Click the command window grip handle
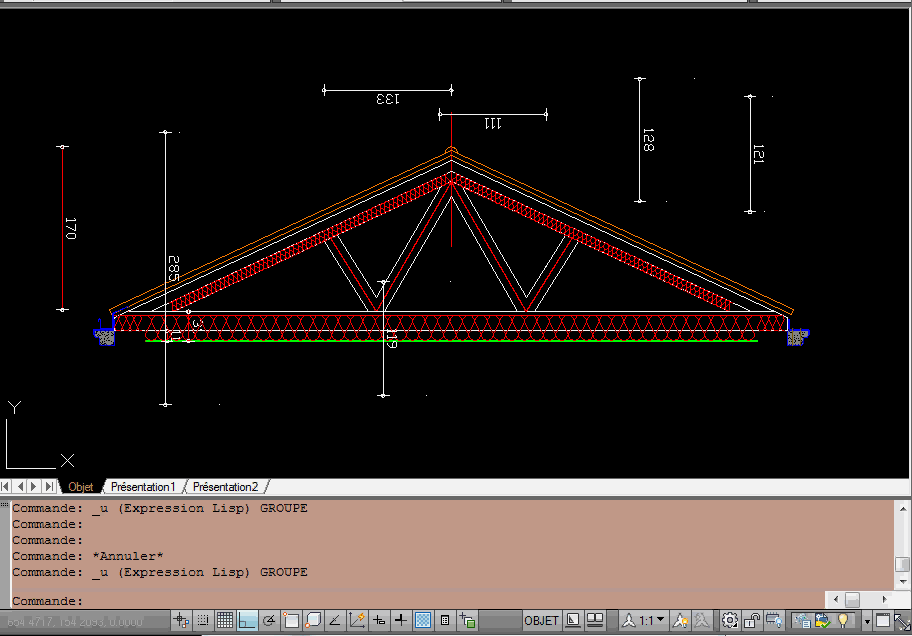912x636 pixels. click(x=5, y=505)
